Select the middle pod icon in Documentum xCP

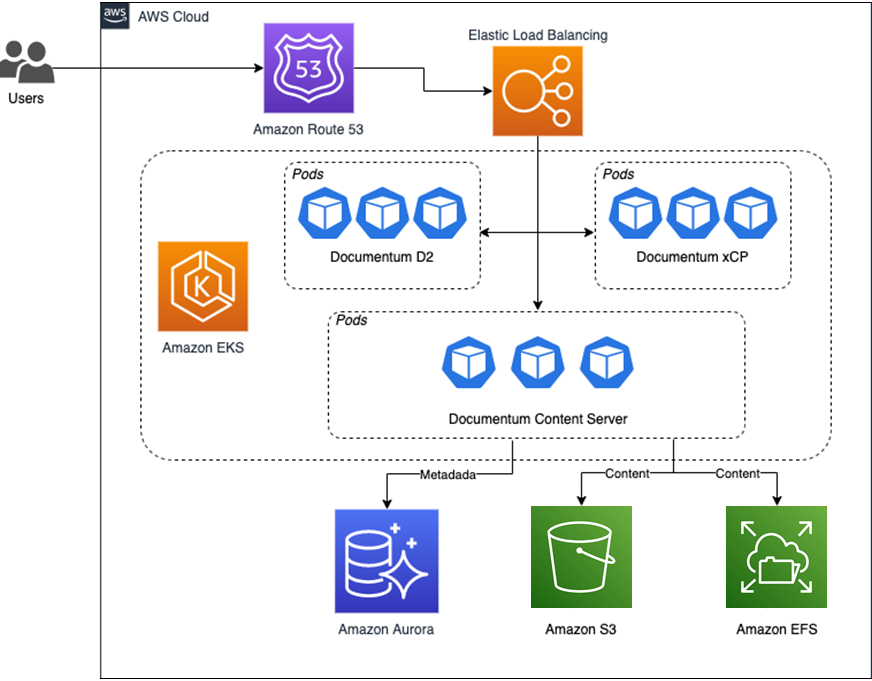point(693,212)
